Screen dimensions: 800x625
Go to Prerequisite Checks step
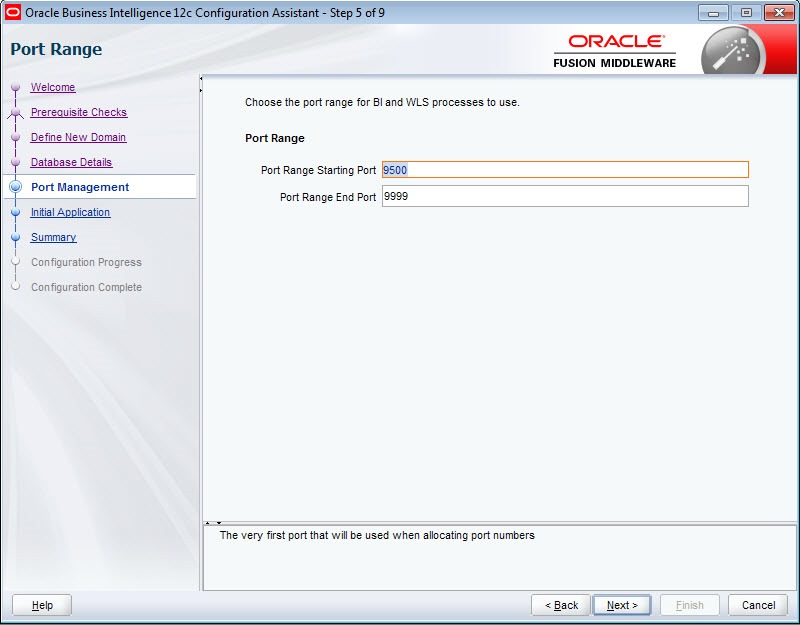pyautogui.click(x=79, y=112)
